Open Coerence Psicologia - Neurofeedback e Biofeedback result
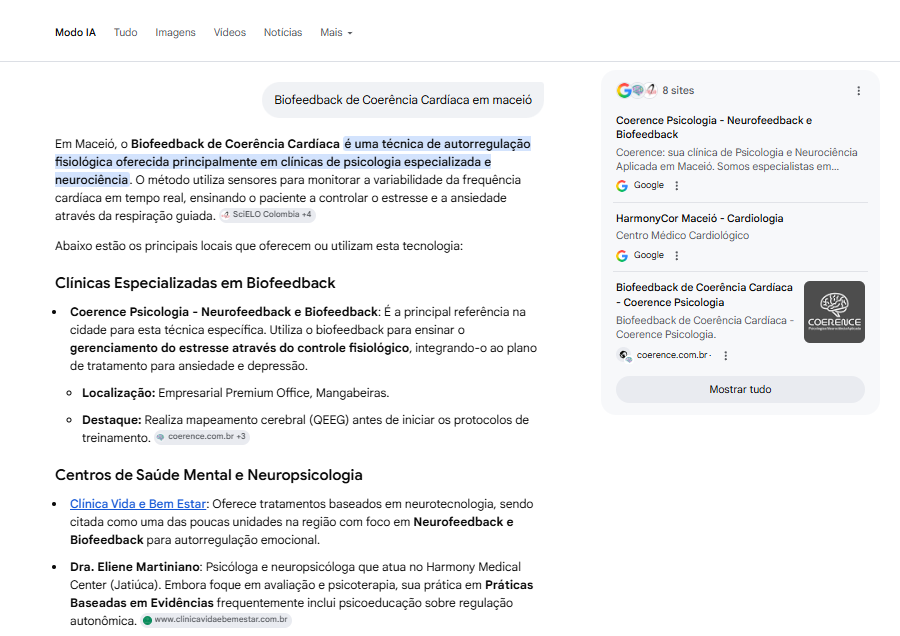This screenshot has width=900, height=636. click(x=713, y=127)
